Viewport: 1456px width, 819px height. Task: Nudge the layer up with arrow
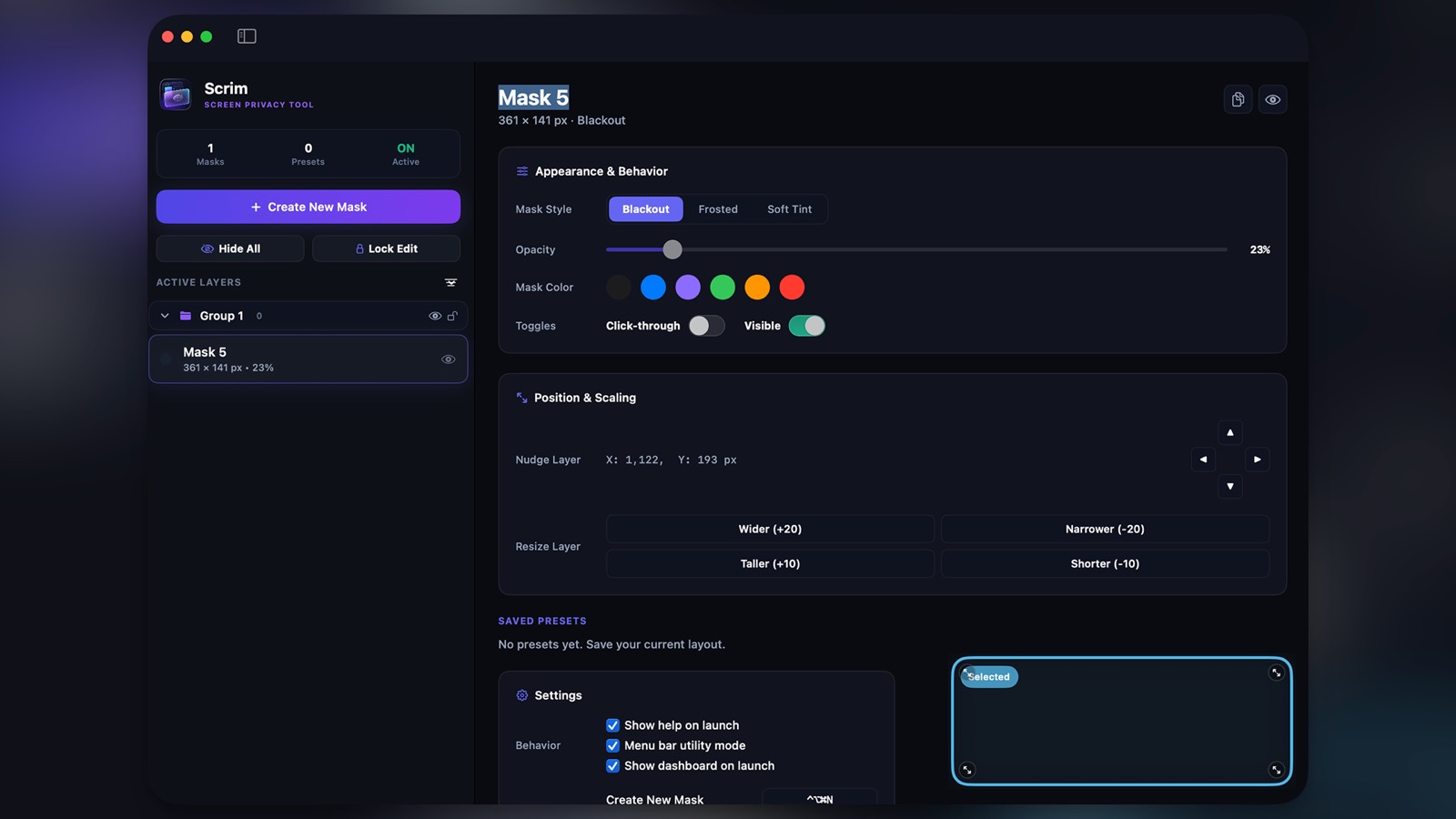point(1230,432)
